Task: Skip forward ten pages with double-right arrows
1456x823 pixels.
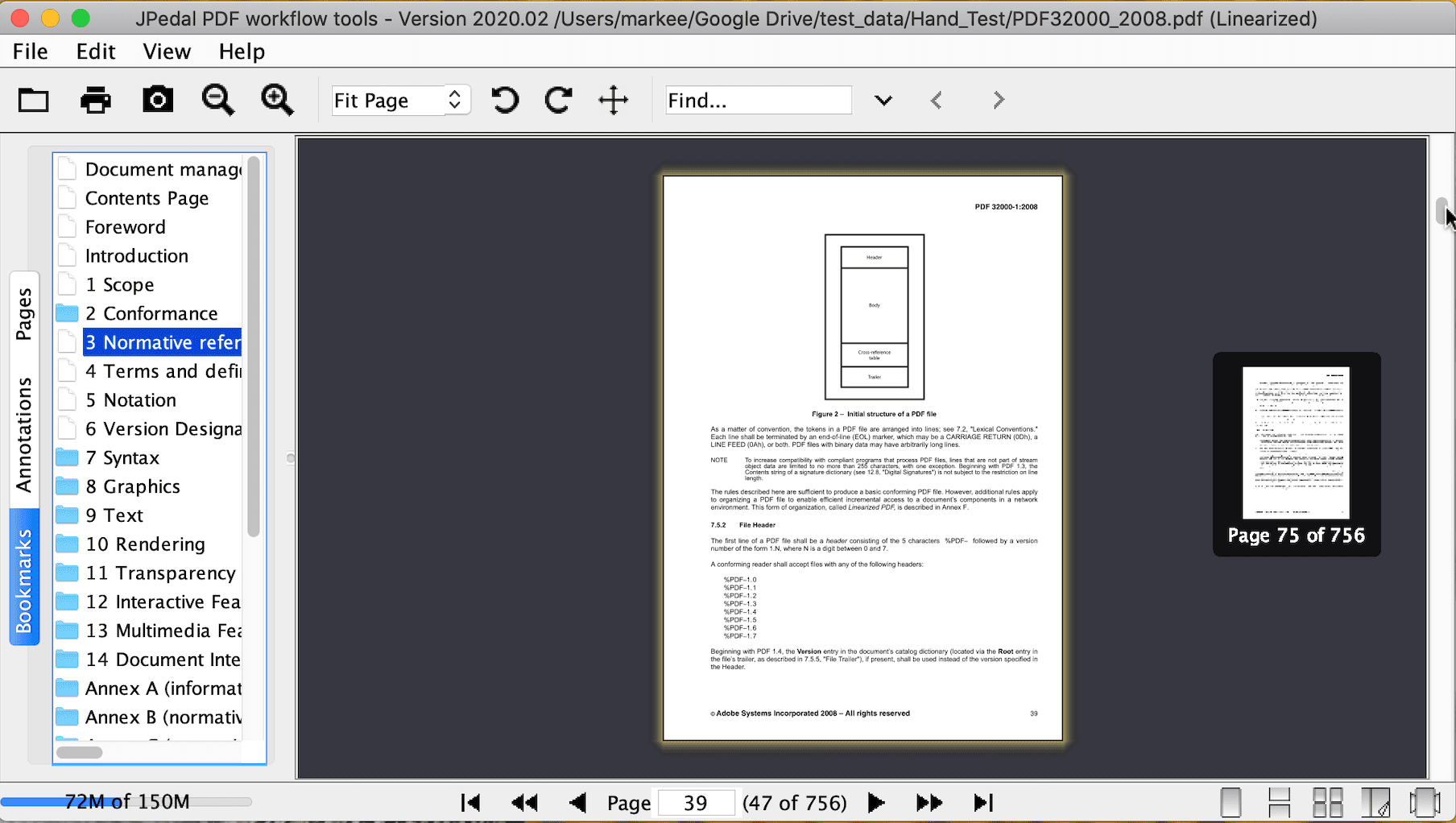Action: pyautogui.click(x=929, y=802)
